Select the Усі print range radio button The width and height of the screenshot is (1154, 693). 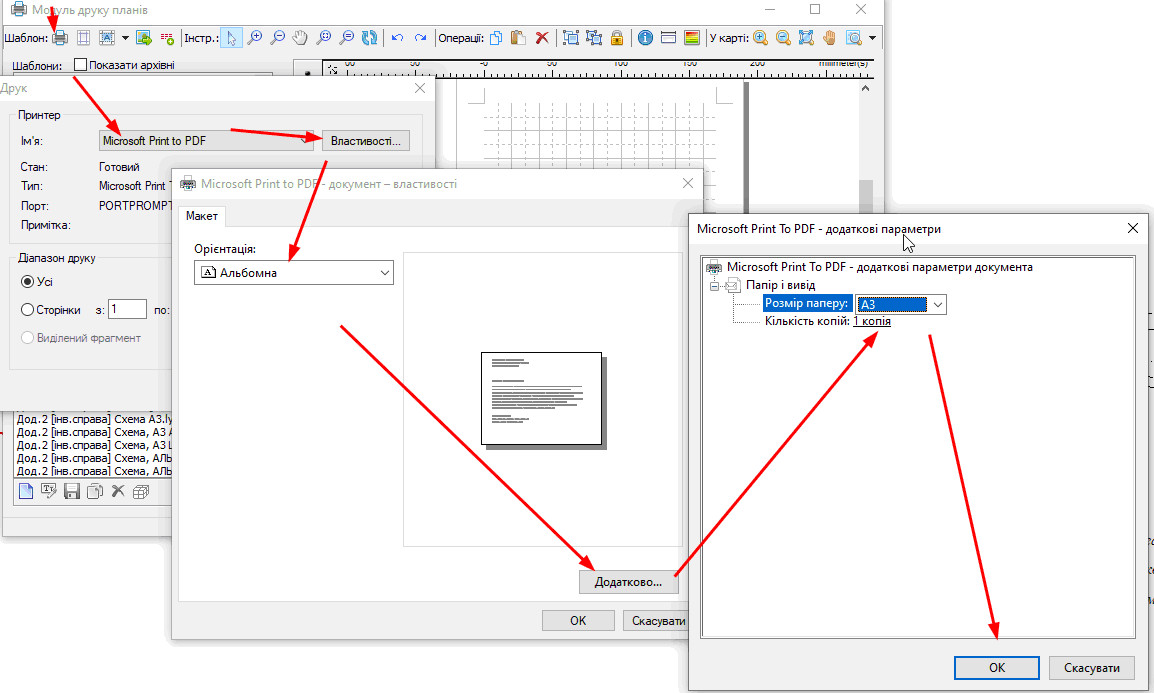point(28,282)
